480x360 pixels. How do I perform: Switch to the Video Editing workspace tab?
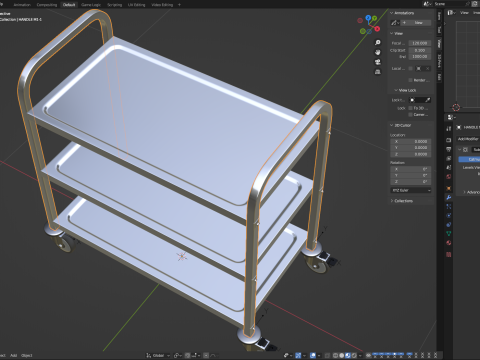click(x=162, y=5)
